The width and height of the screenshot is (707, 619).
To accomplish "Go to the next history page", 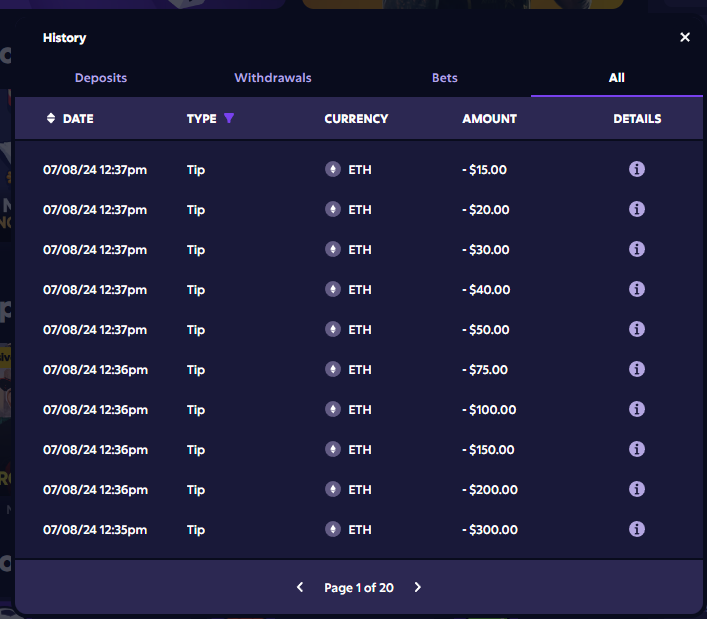I will [x=418, y=587].
